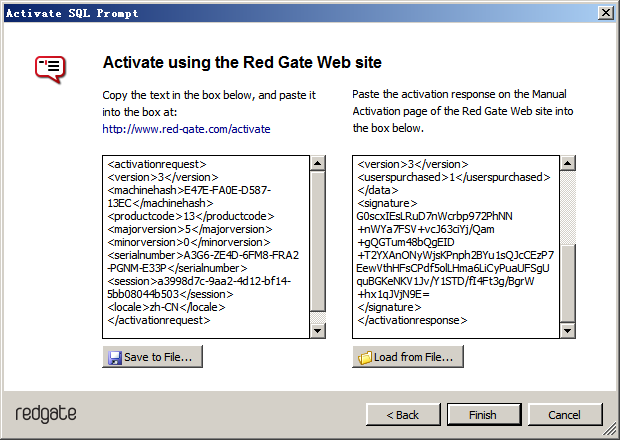Viewport: 620px width, 440px height.
Task: Click the majorversion 5 line
Action: click(190, 229)
